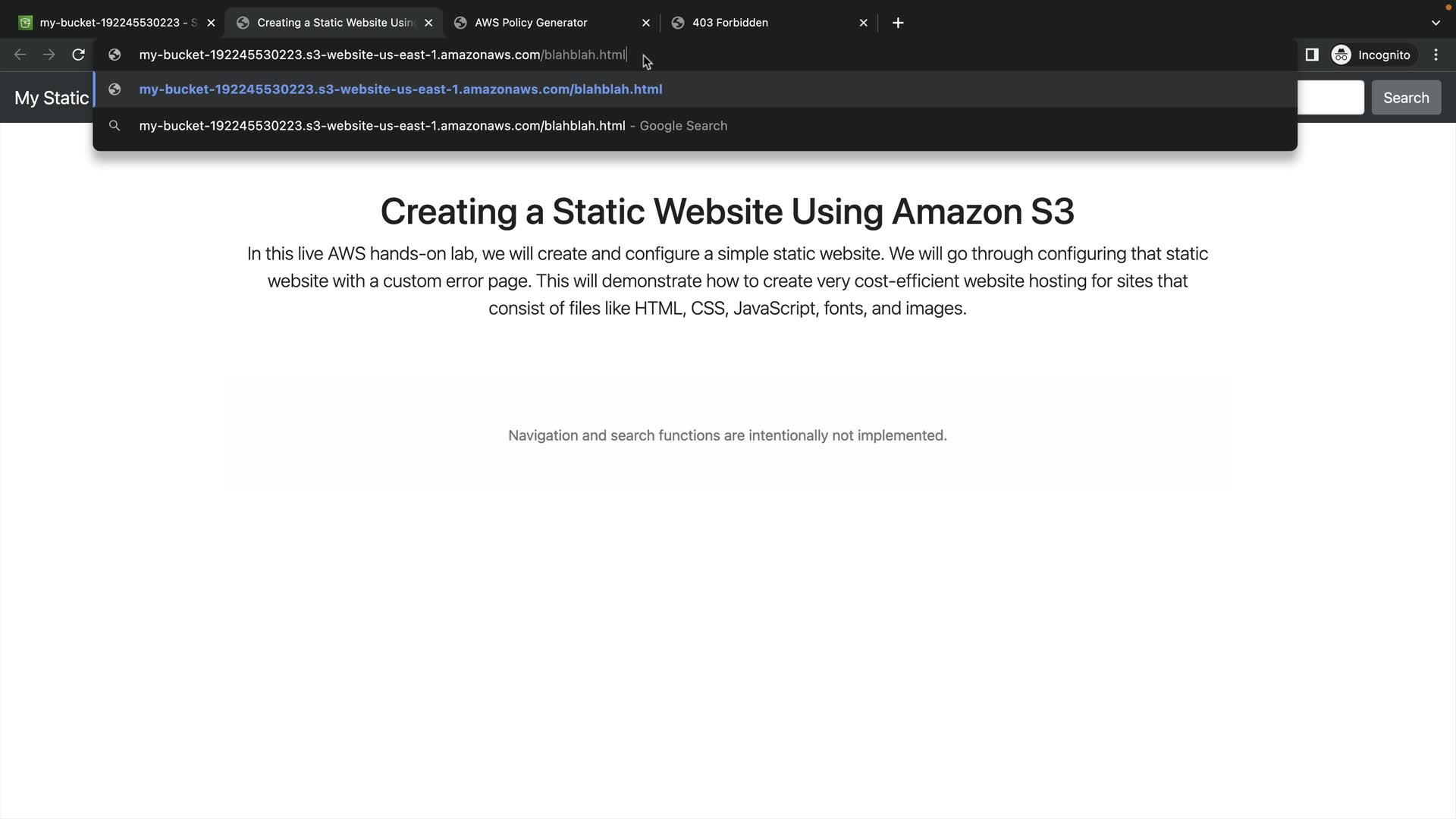
Task: Click the My Static site brand link
Action: point(52,98)
